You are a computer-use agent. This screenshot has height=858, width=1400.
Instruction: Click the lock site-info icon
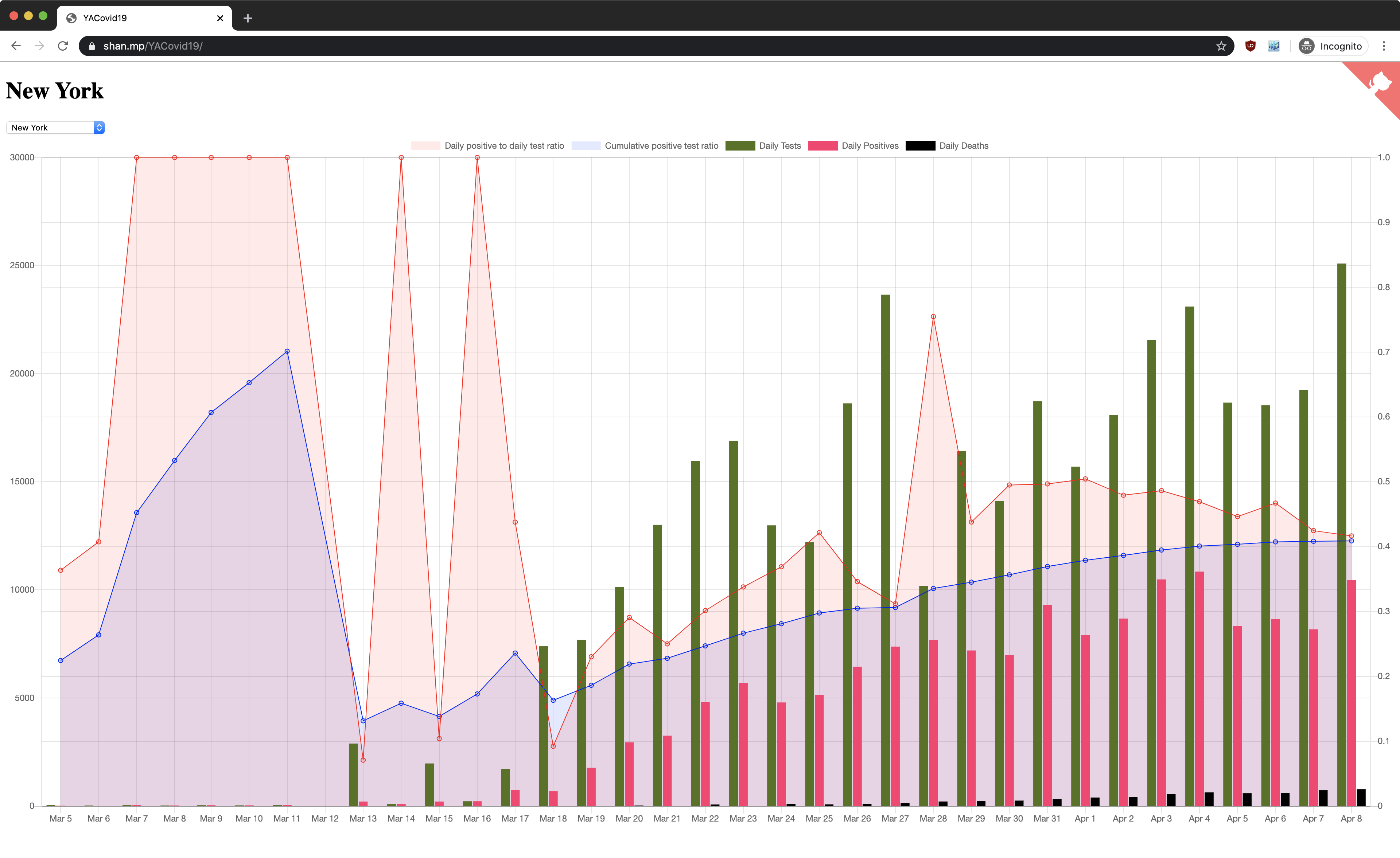[92, 46]
